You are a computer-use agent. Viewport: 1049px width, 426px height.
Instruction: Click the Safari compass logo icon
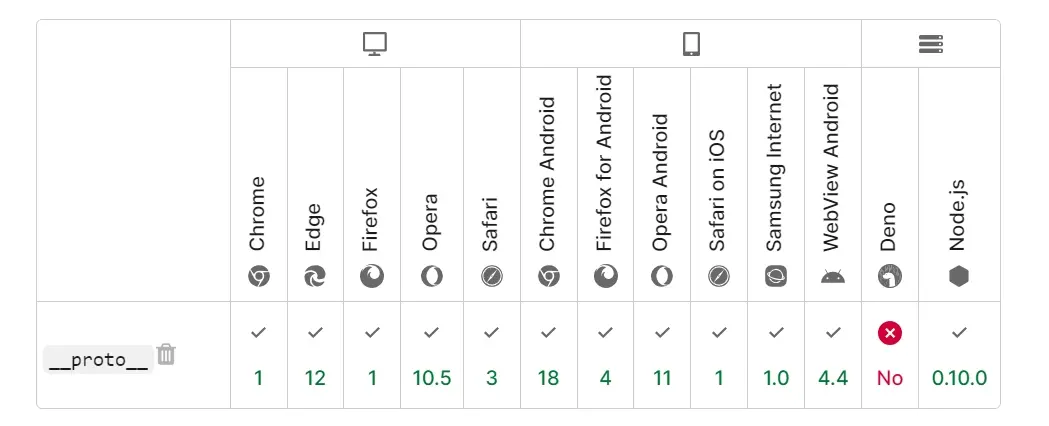tap(492, 276)
